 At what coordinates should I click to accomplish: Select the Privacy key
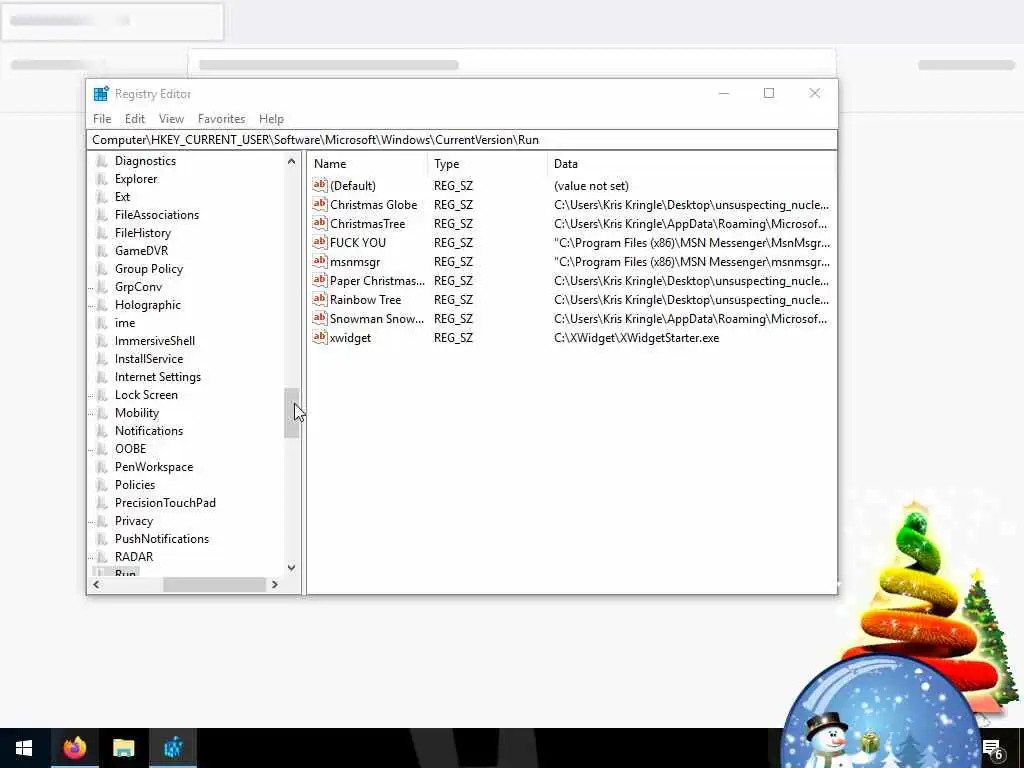(x=133, y=520)
